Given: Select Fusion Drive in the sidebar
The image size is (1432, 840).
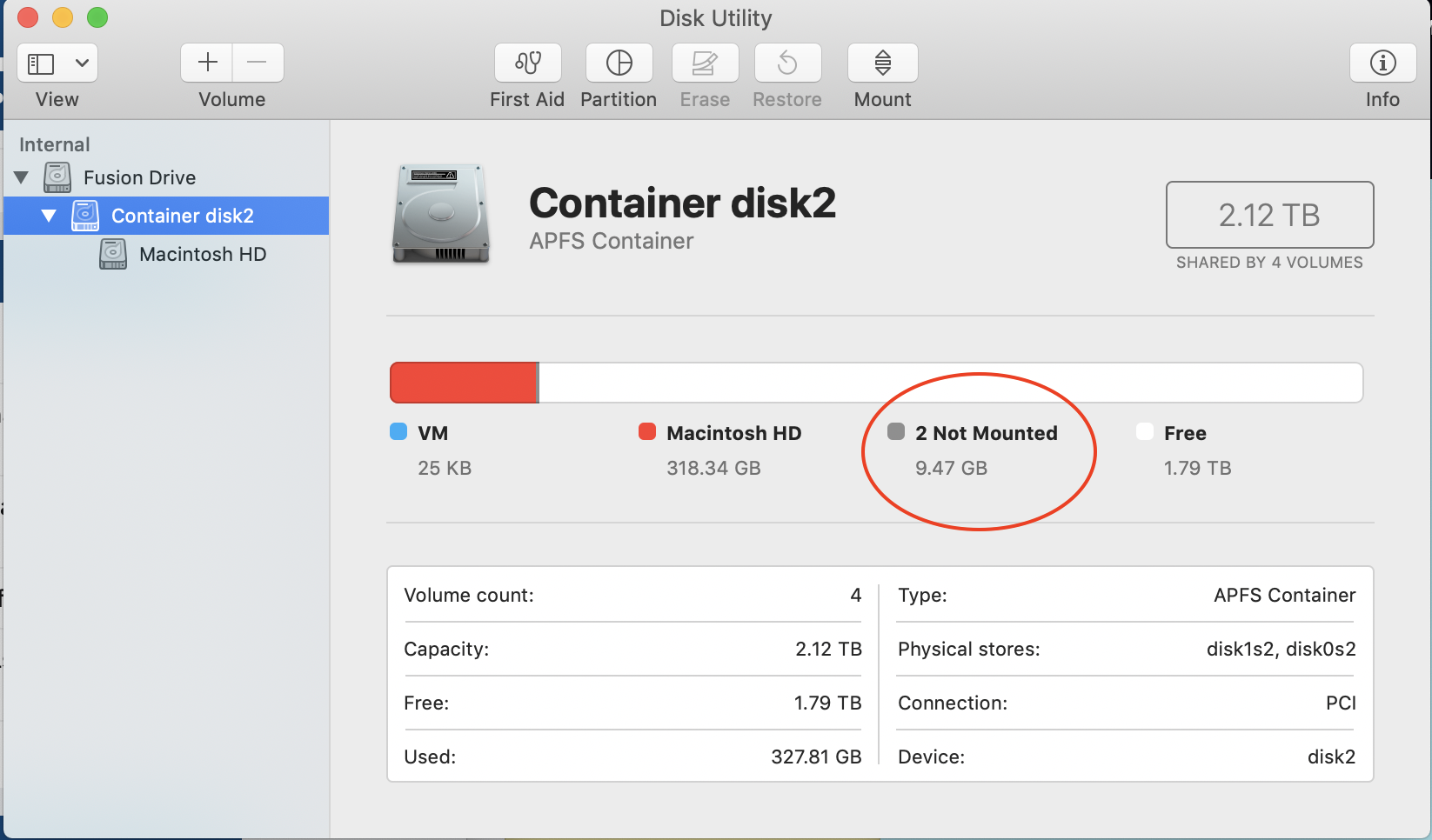Looking at the screenshot, I should click(x=166, y=177).
